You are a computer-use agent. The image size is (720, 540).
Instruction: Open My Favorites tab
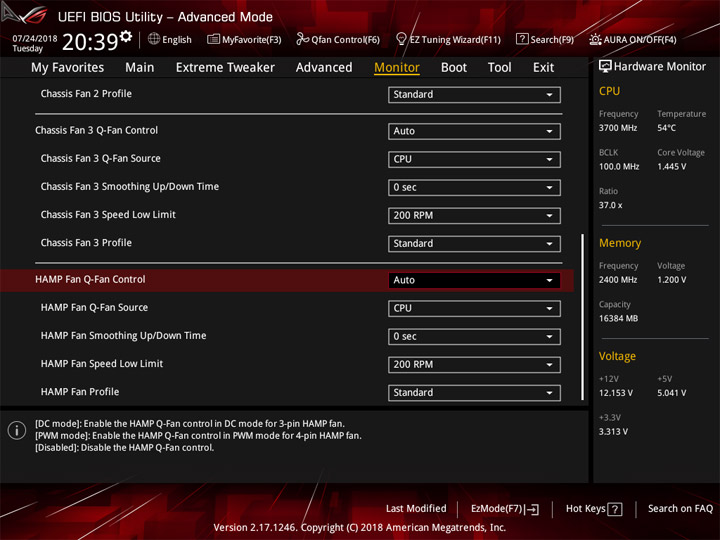click(68, 68)
